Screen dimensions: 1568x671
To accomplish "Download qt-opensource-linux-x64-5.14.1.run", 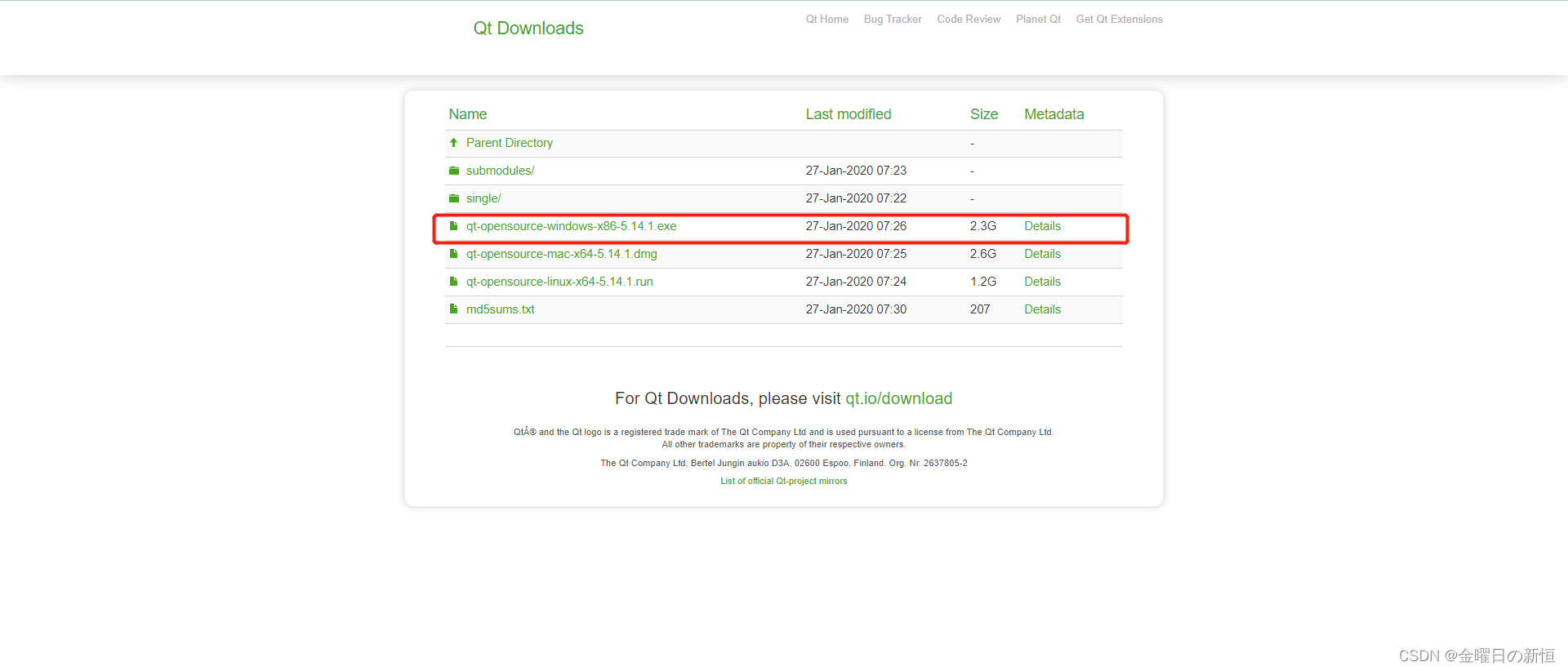I will (x=559, y=282).
